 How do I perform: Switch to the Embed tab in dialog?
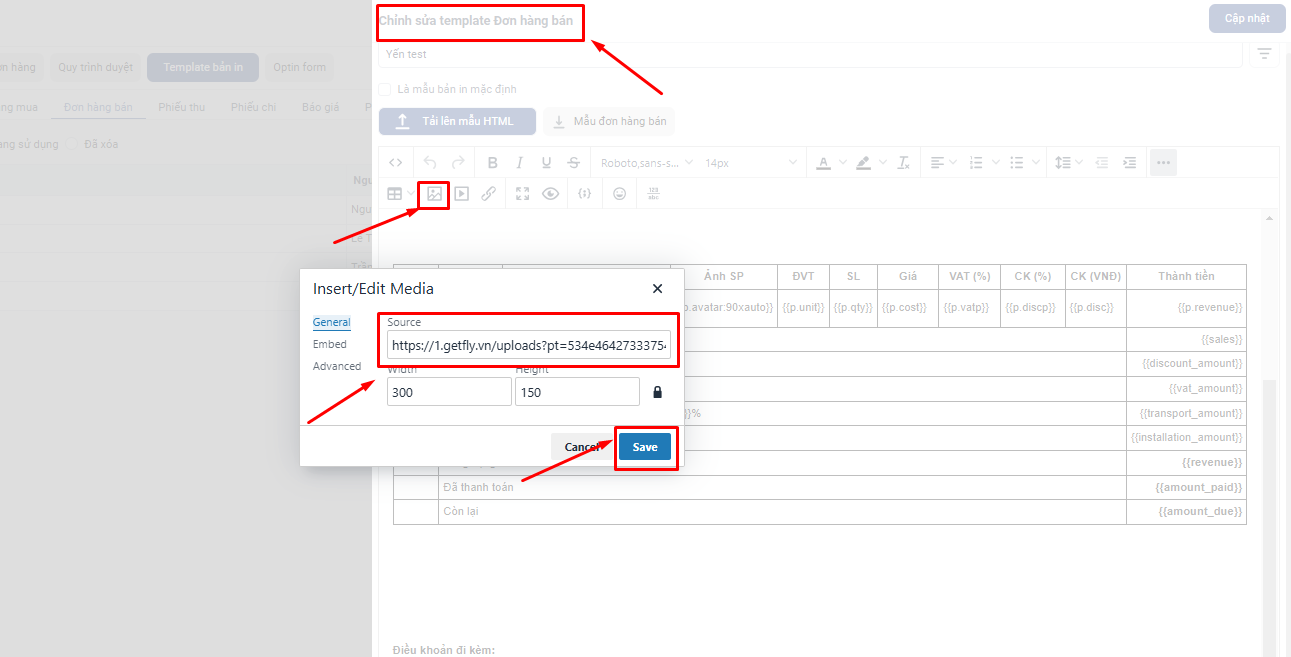point(330,344)
